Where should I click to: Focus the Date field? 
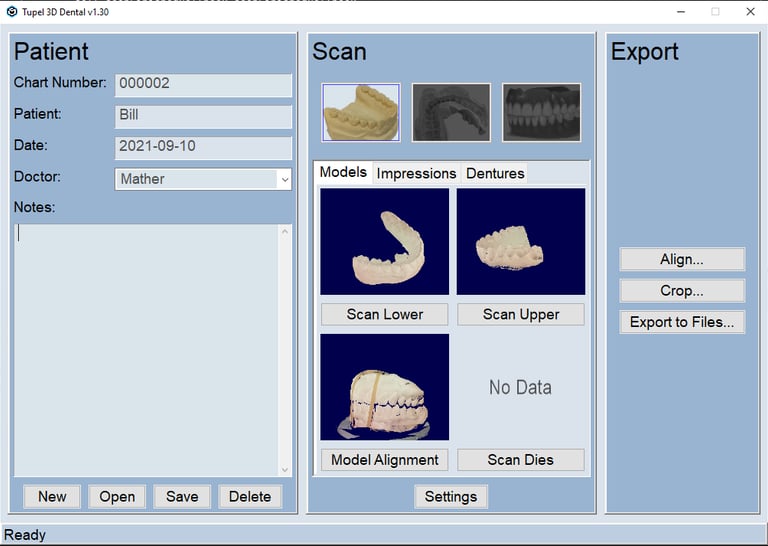pyautogui.click(x=203, y=148)
